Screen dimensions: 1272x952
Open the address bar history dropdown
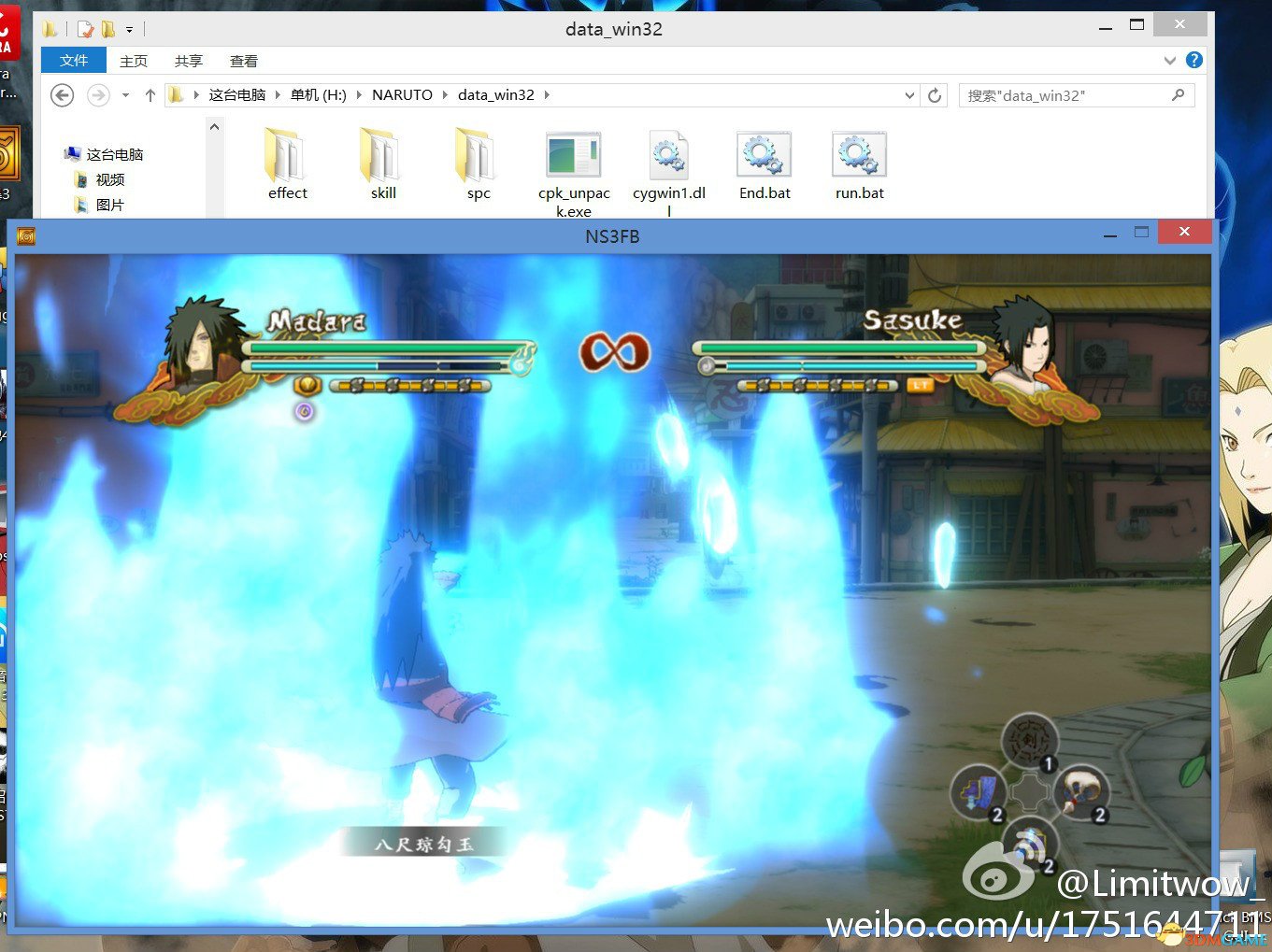(x=910, y=95)
